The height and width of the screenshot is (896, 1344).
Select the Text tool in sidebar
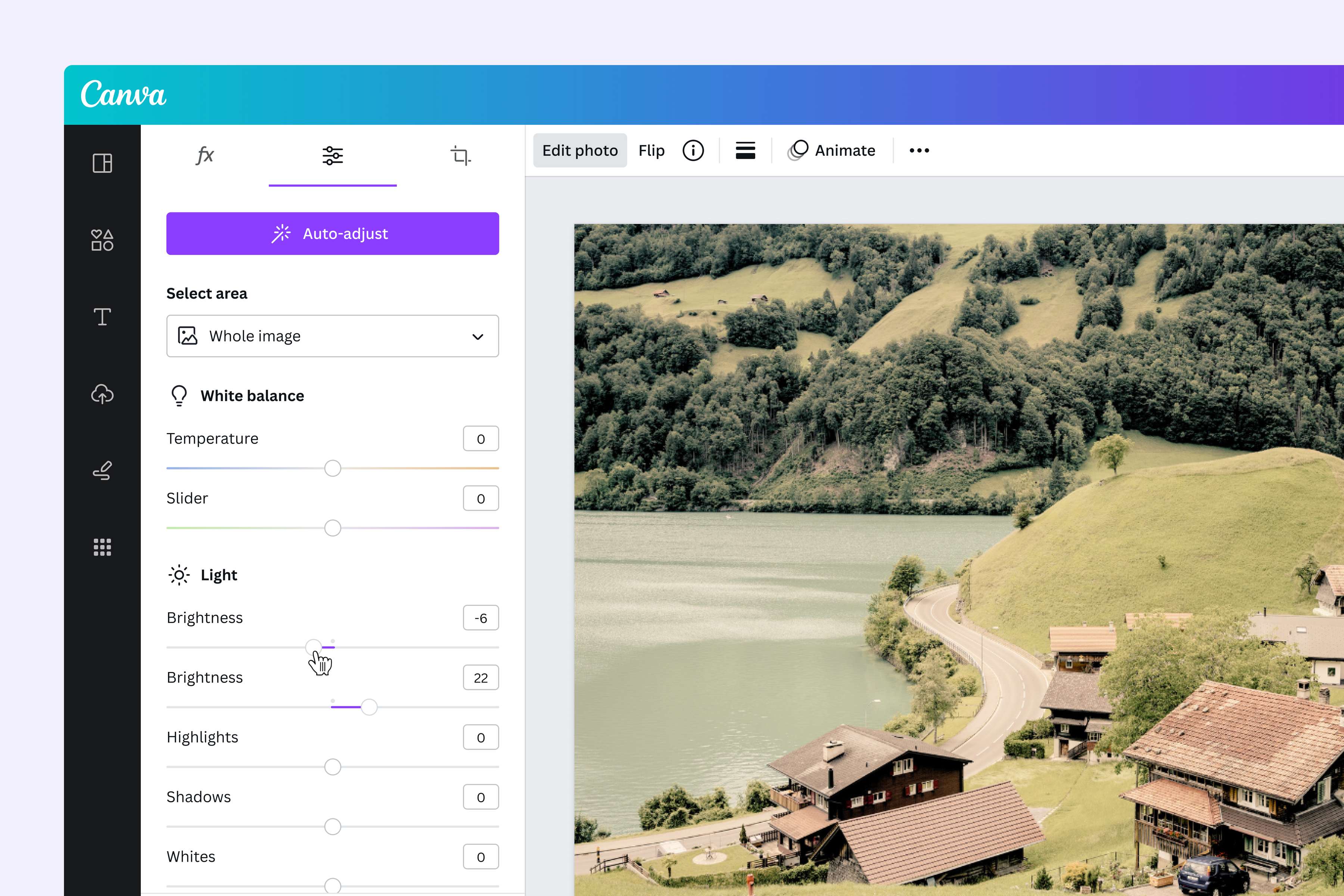pyautogui.click(x=102, y=317)
